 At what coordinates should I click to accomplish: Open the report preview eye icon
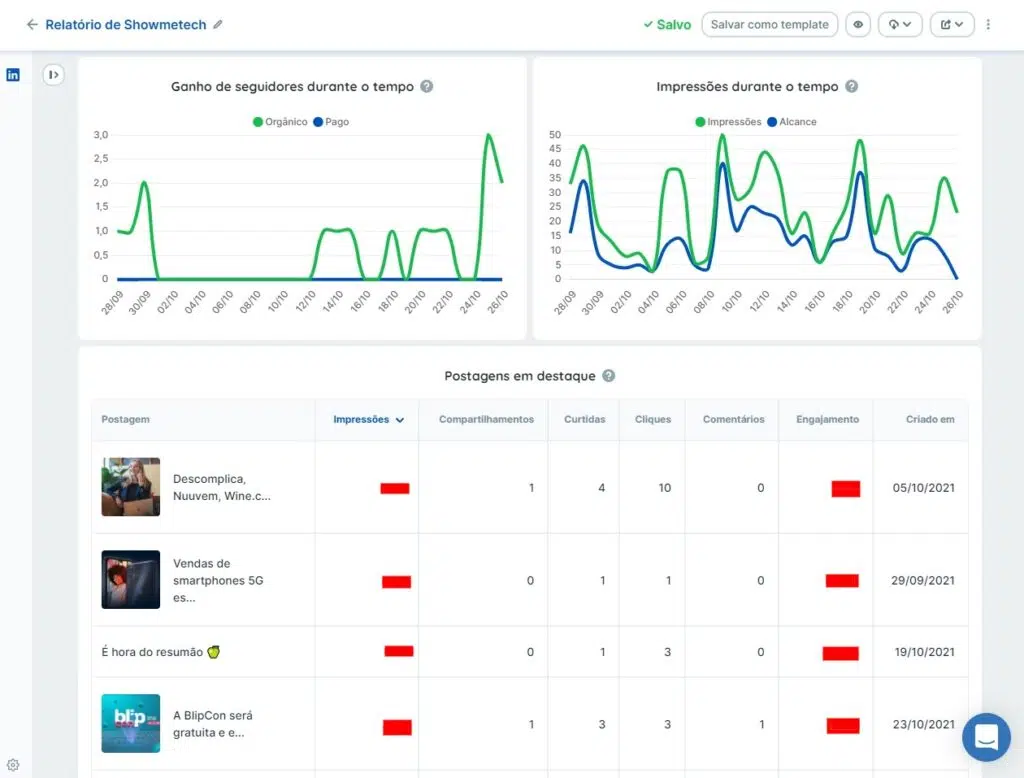858,24
